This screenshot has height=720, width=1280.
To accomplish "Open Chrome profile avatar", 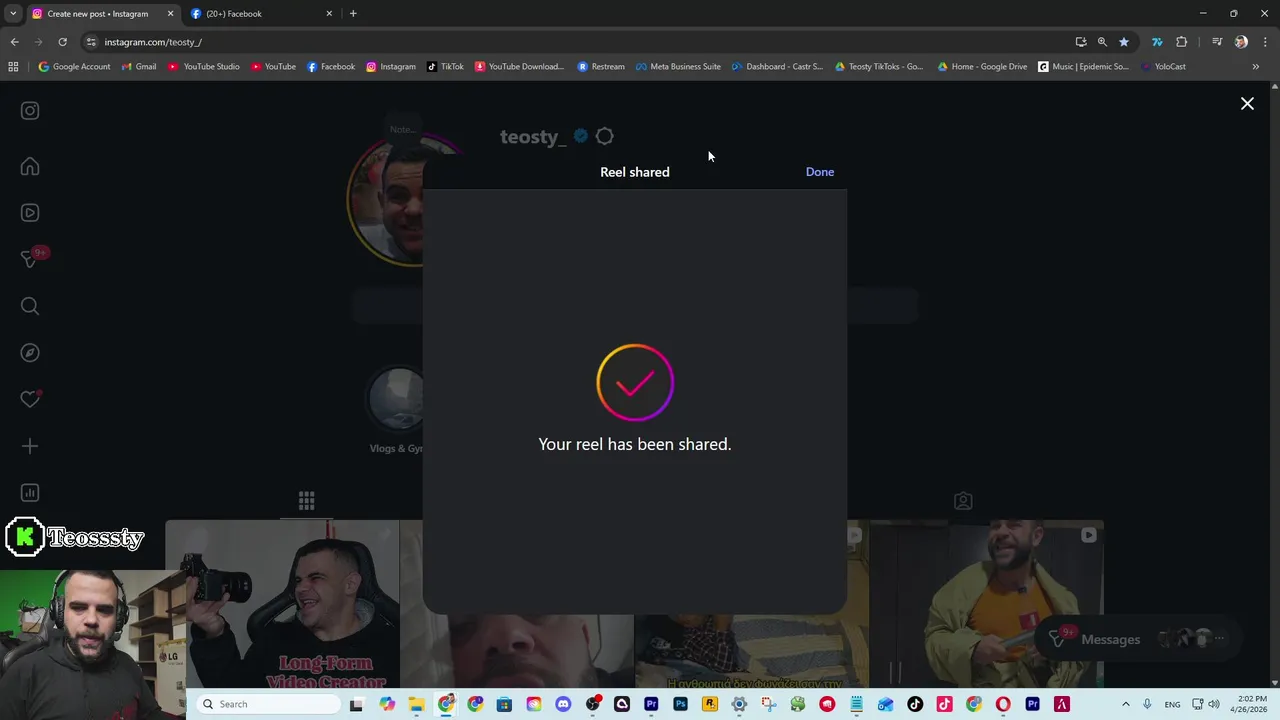I will pos(1241,42).
